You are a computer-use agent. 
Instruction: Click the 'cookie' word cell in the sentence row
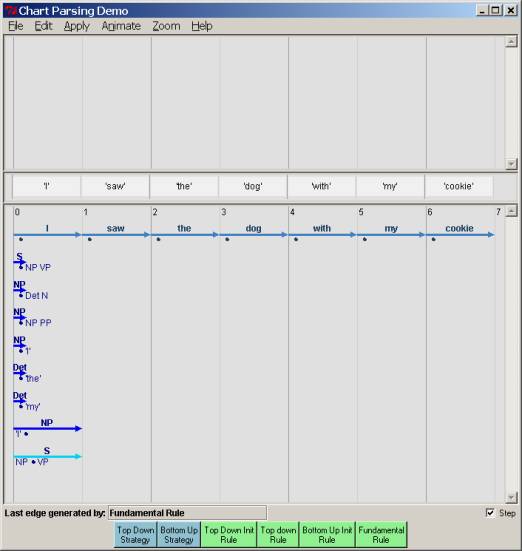coord(459,186)
